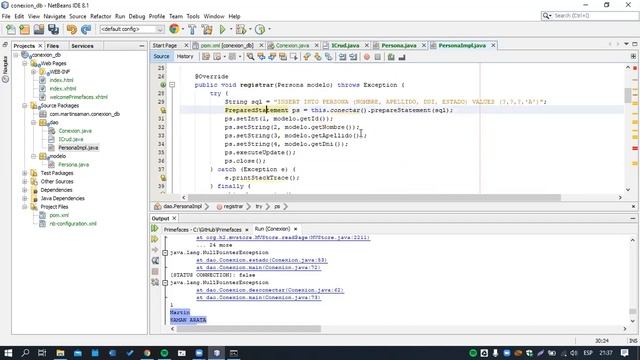640x360 pixels.
Task: Click the New File toolbar icon
Action: [11, 29]
